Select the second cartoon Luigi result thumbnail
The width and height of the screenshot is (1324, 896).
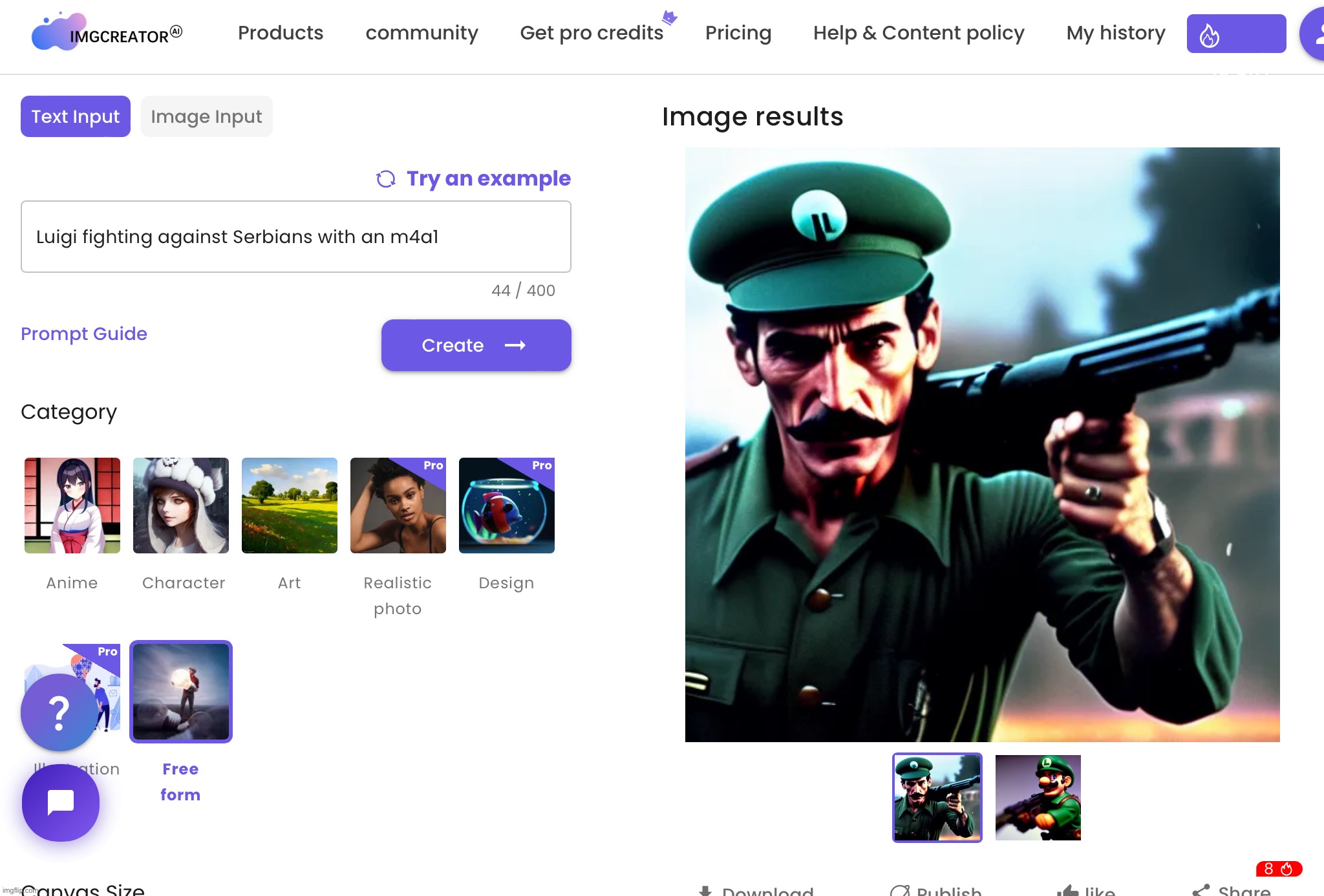point(1038,798)
